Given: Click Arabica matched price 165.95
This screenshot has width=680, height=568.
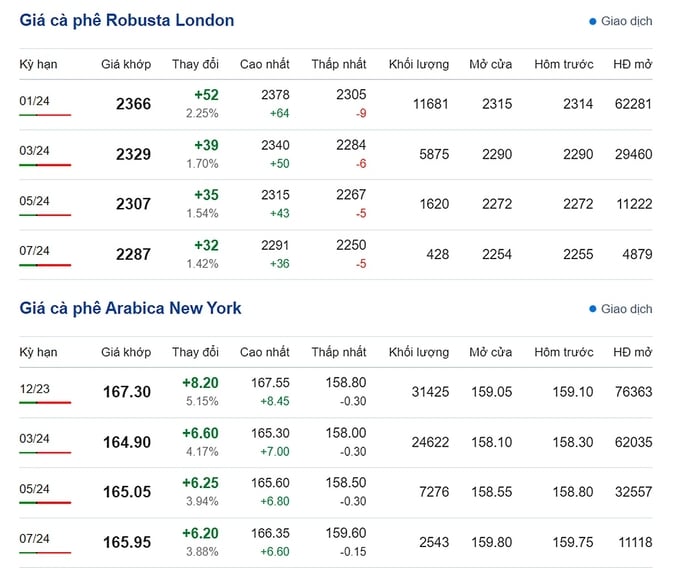Looking at the screenshot, I should tap(127, 542).
